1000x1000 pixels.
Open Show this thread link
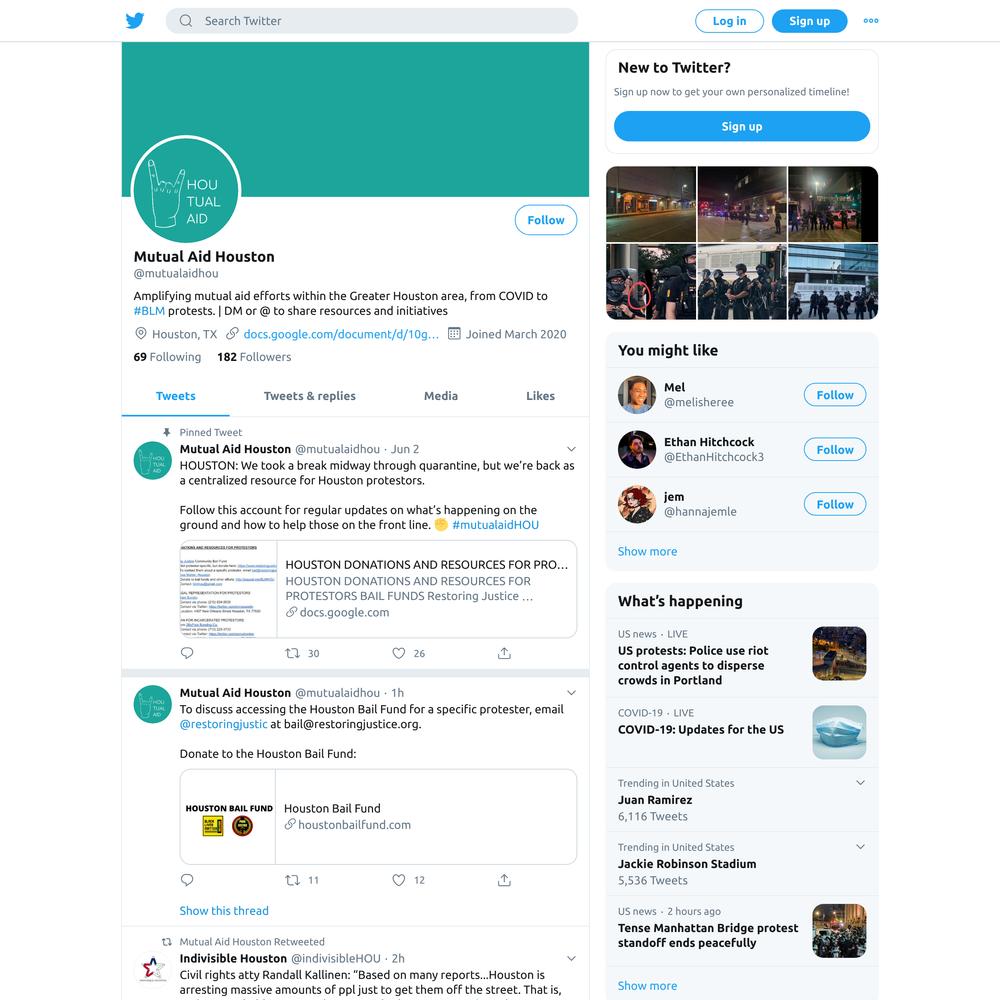(x=224, y=911)
